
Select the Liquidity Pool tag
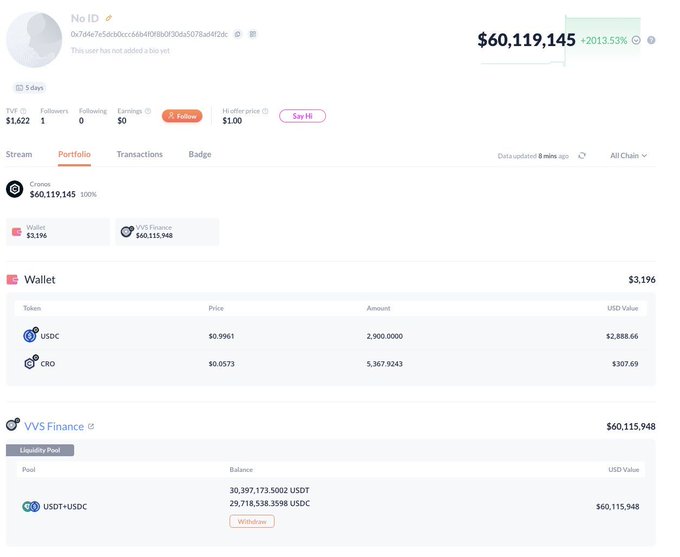tap(40, 450)
